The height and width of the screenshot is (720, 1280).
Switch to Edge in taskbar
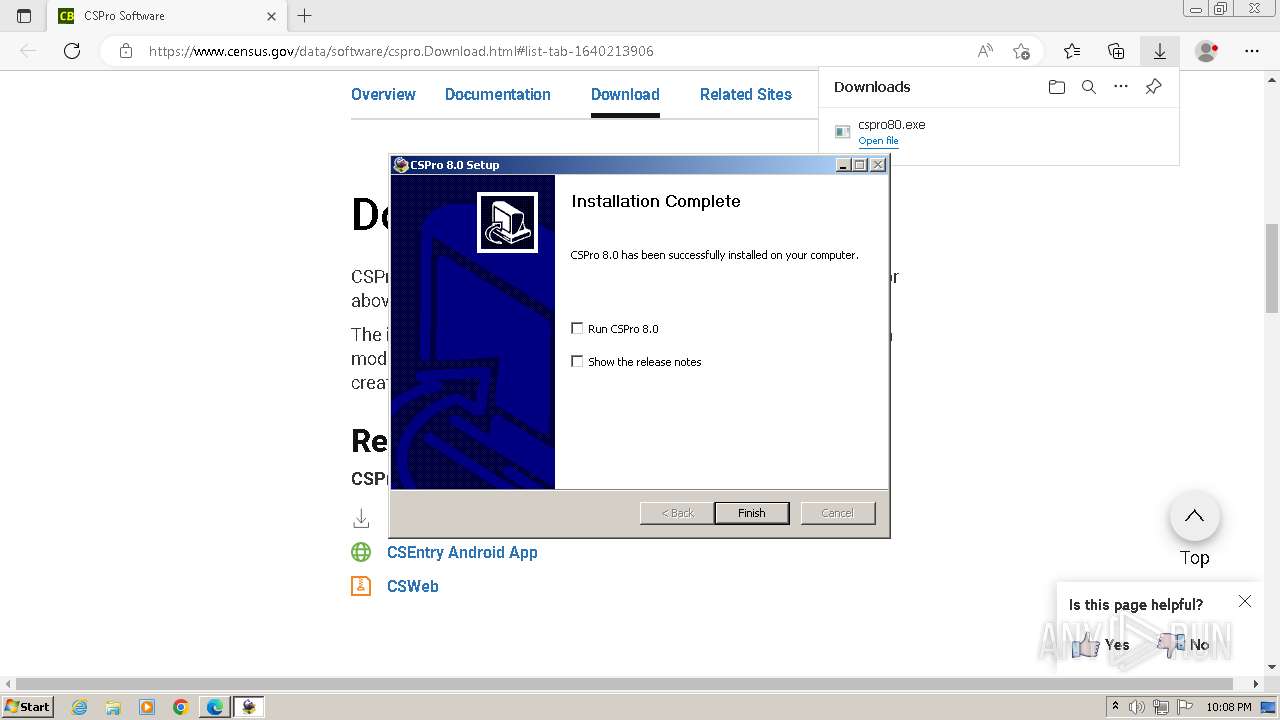[215, 706]
